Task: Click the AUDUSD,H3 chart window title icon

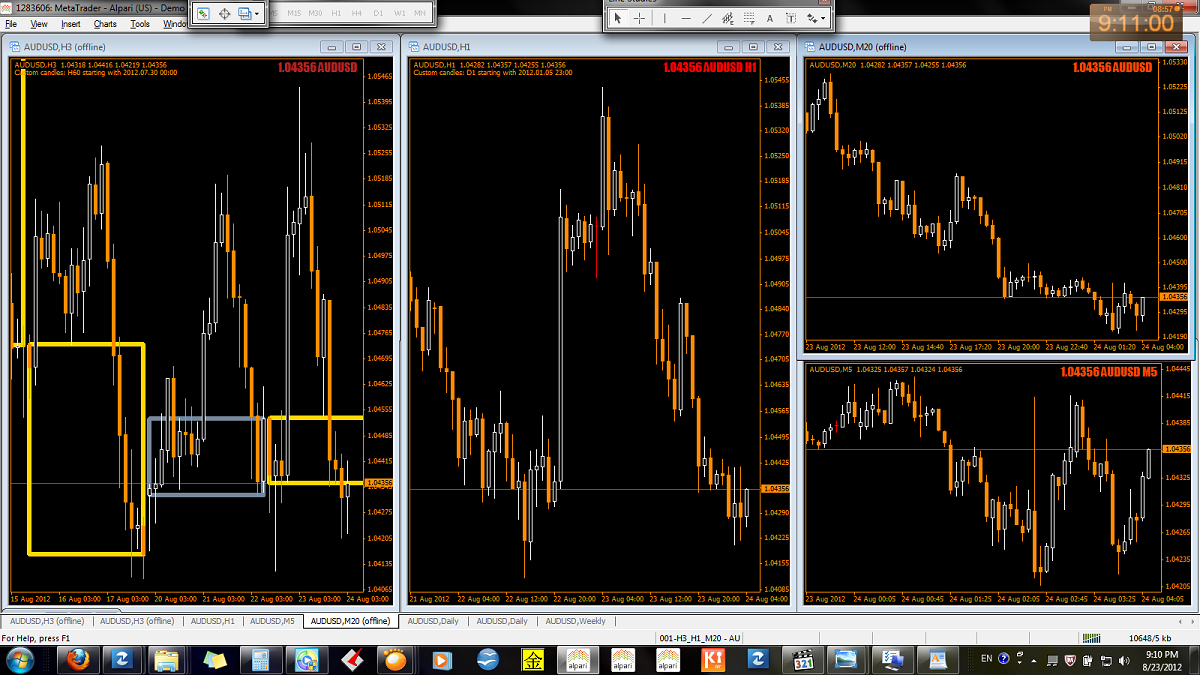Action: coord(15,47)
